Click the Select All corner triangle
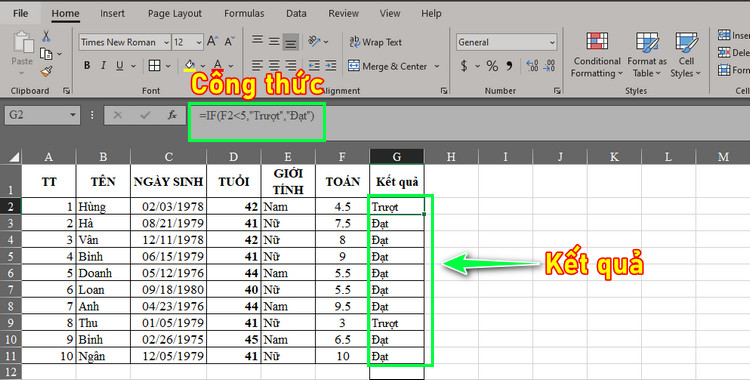The width and height of the screenshot is (750, 380). pos(14,157)
